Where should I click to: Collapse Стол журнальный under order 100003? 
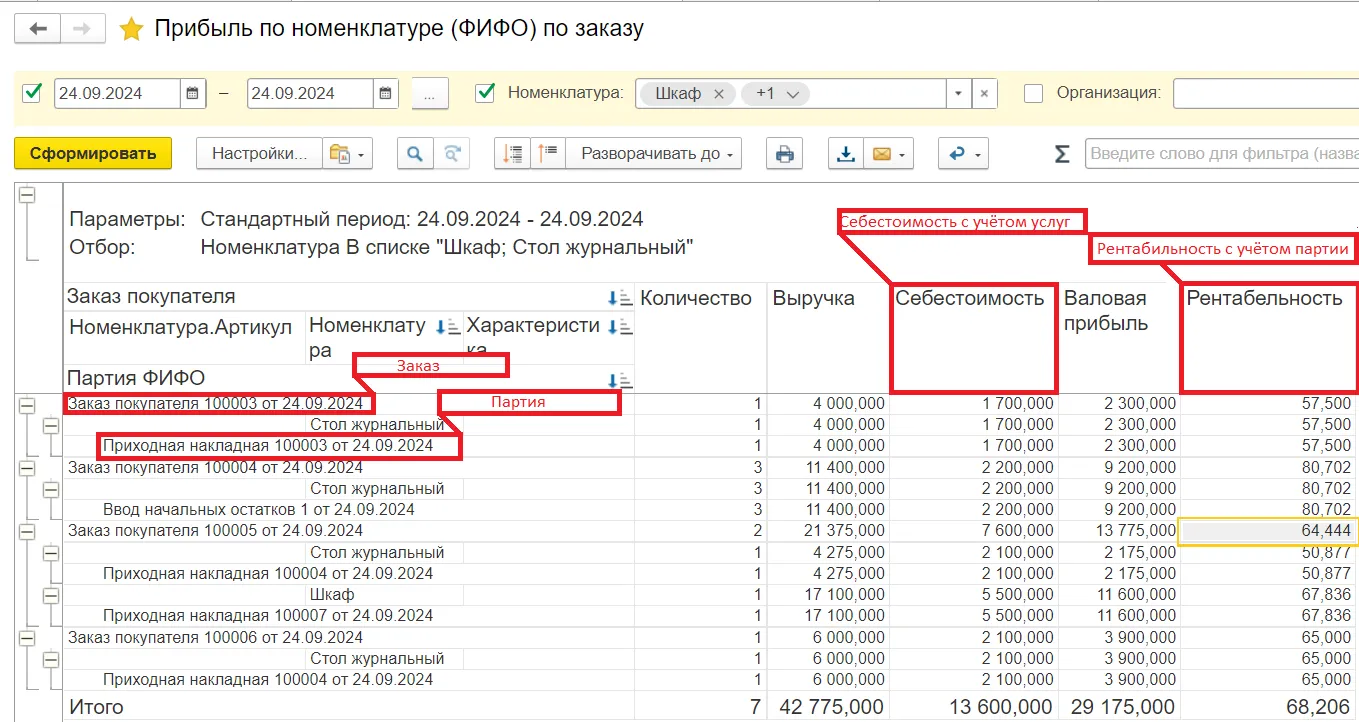pyautogui.click(x=49, y=425)
